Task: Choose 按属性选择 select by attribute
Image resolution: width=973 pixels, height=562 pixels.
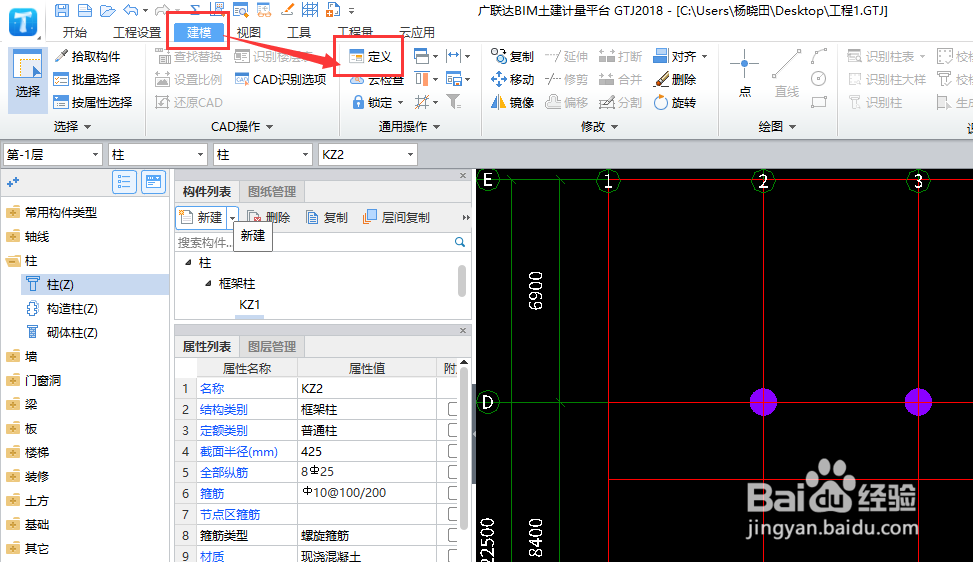Action: [93, 102]
